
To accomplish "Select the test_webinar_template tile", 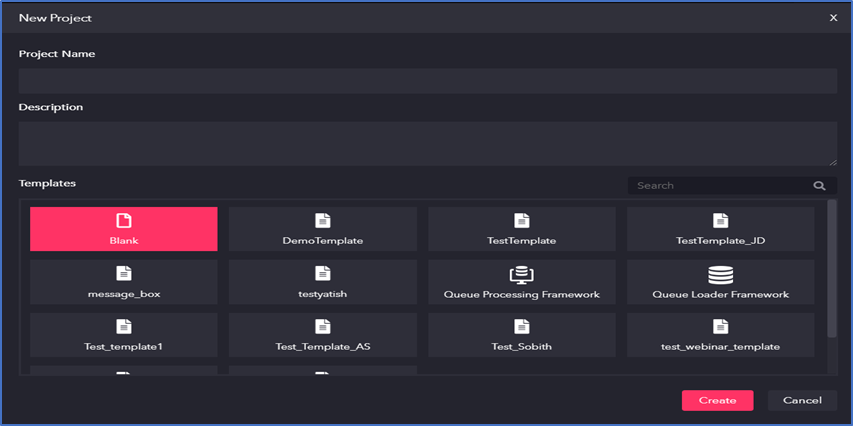I will [x=720, y=335].
